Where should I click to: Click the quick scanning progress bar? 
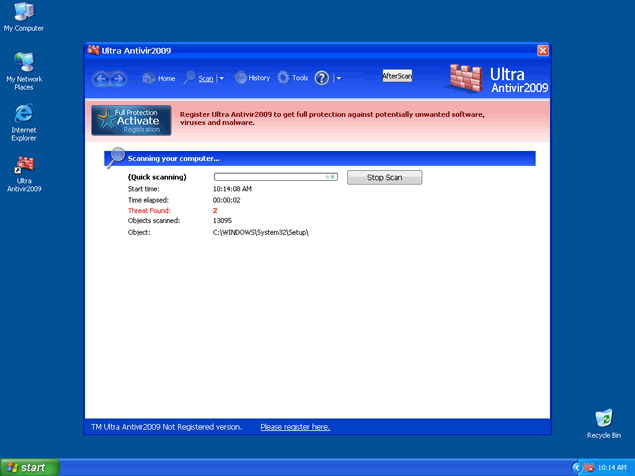(275, 177)
